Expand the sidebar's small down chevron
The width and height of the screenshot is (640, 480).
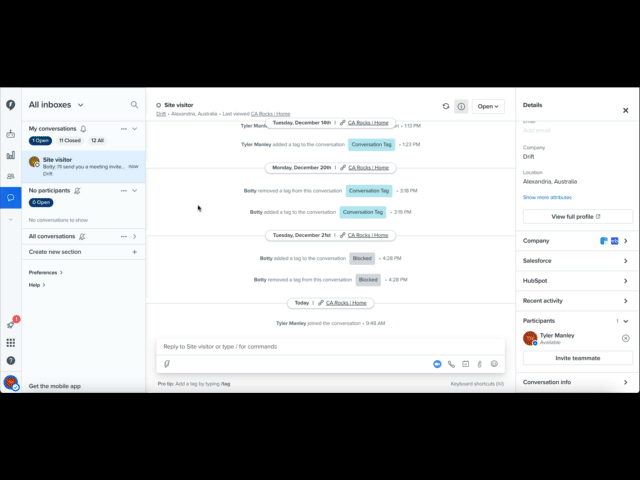(11, 220)
